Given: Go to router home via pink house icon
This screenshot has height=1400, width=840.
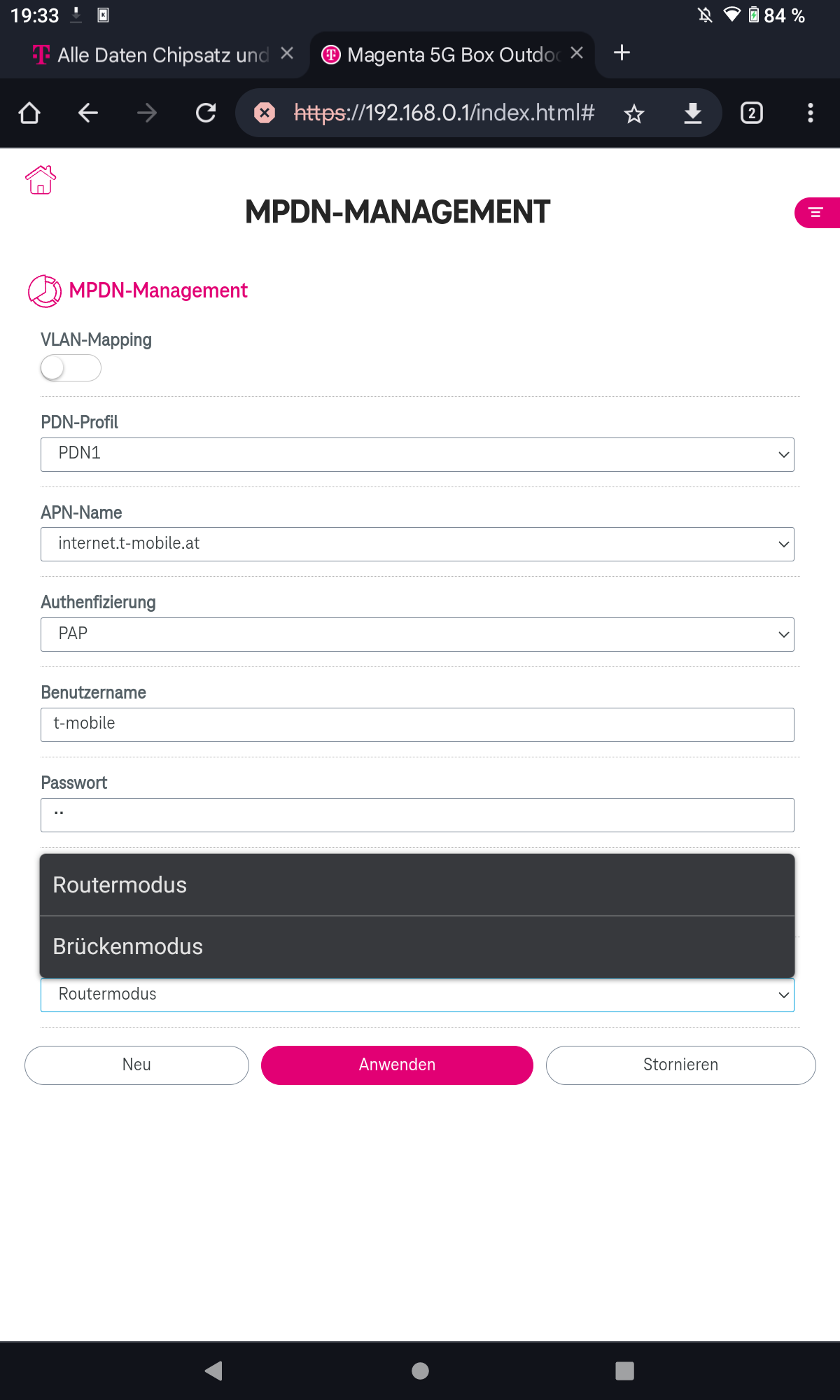Looking at the screenshot, I should coord(41,180).
